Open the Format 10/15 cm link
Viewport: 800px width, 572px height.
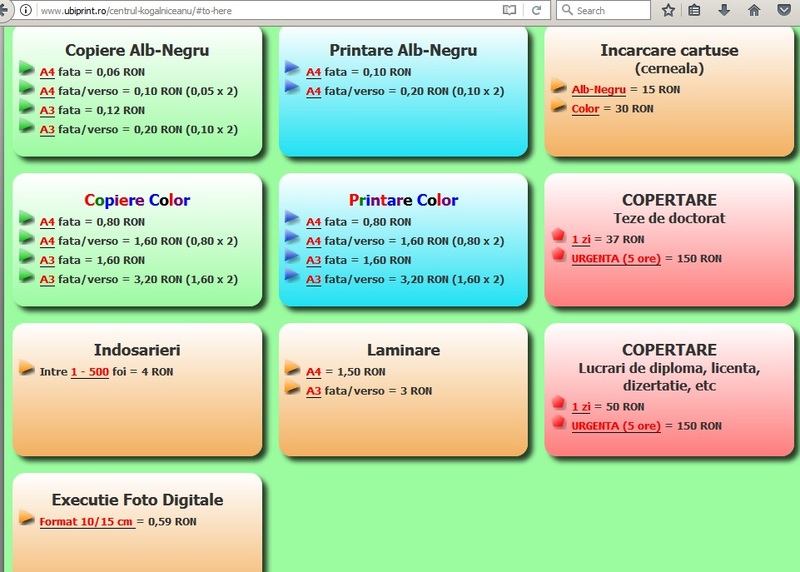87,521
